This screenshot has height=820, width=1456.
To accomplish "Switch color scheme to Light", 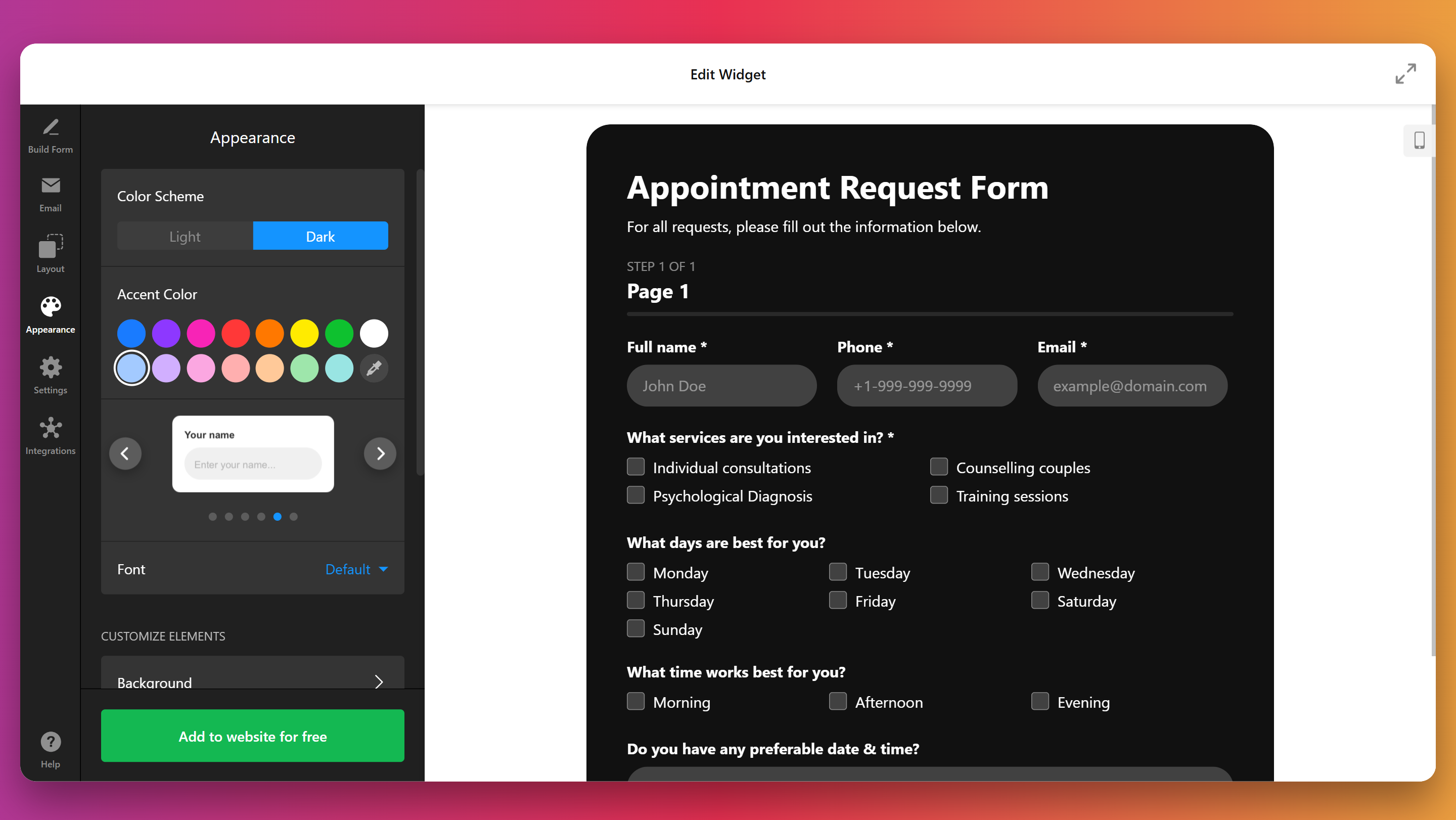I will click(x=185, y=236).
